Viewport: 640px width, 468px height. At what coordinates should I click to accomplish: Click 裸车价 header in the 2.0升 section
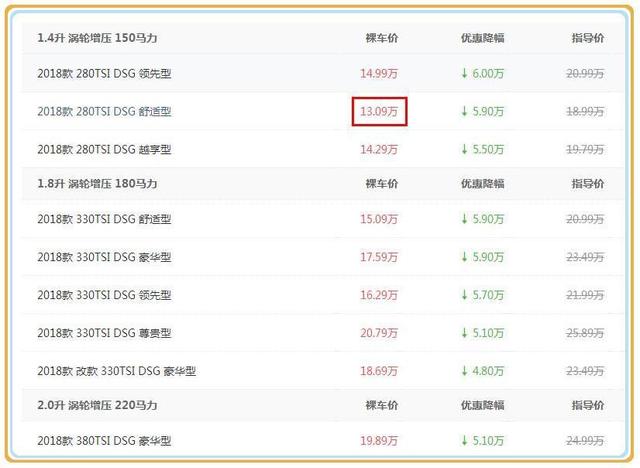pyautogui.click(x=382, y=405)
